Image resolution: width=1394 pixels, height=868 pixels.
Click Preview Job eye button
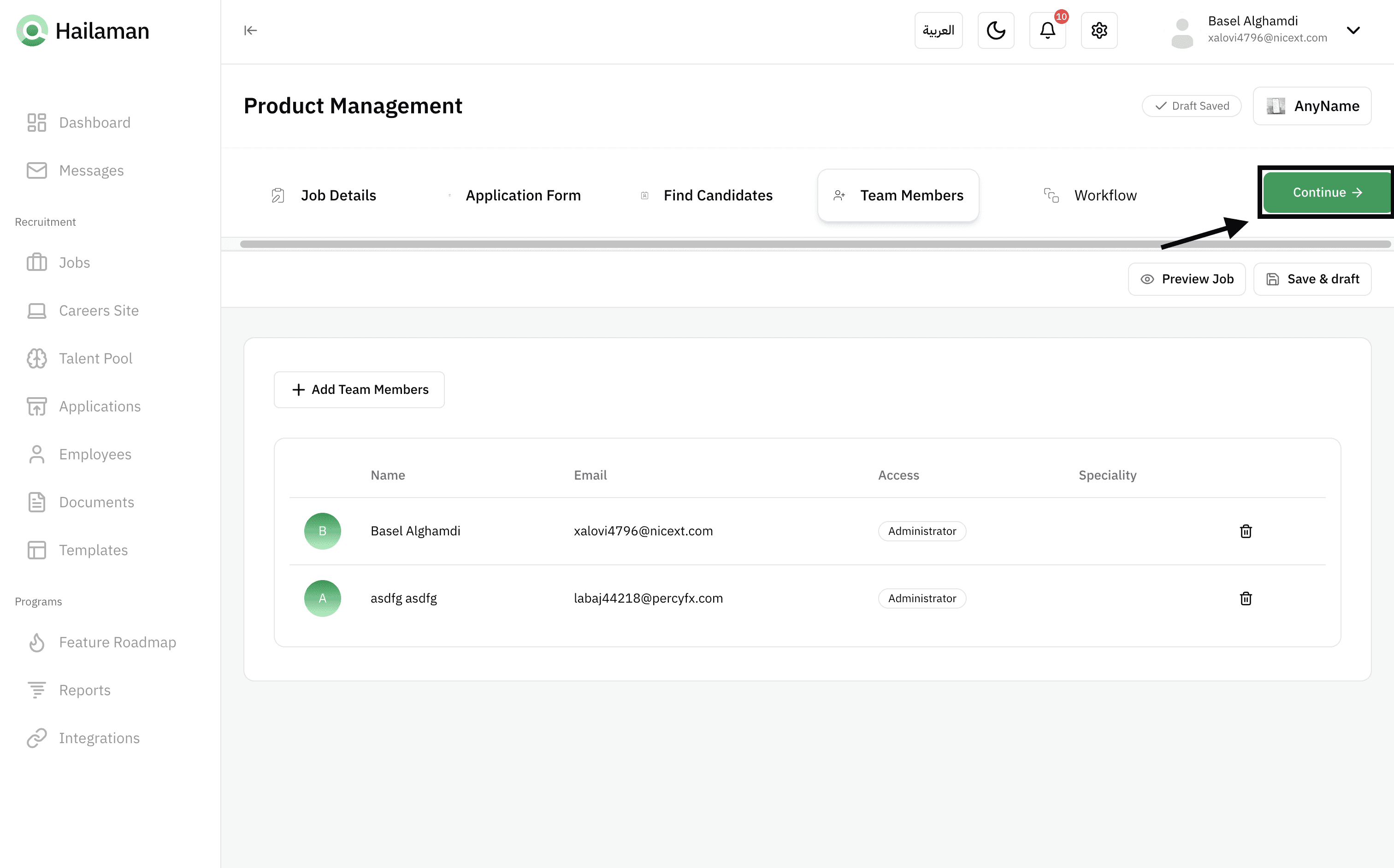(1186, 279)
